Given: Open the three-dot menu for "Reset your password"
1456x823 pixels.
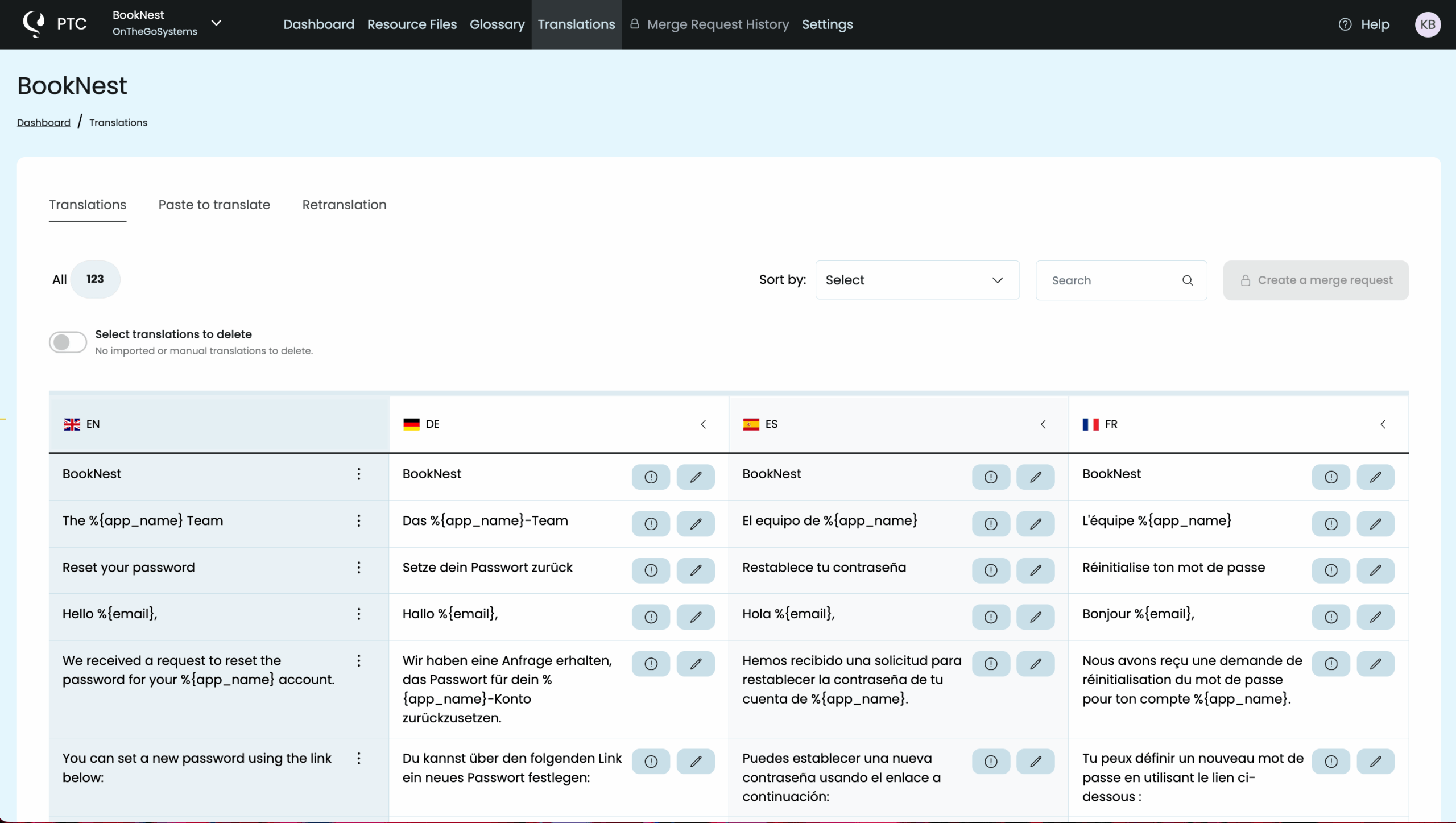Looking at the screenshot, I should point(358,567).
